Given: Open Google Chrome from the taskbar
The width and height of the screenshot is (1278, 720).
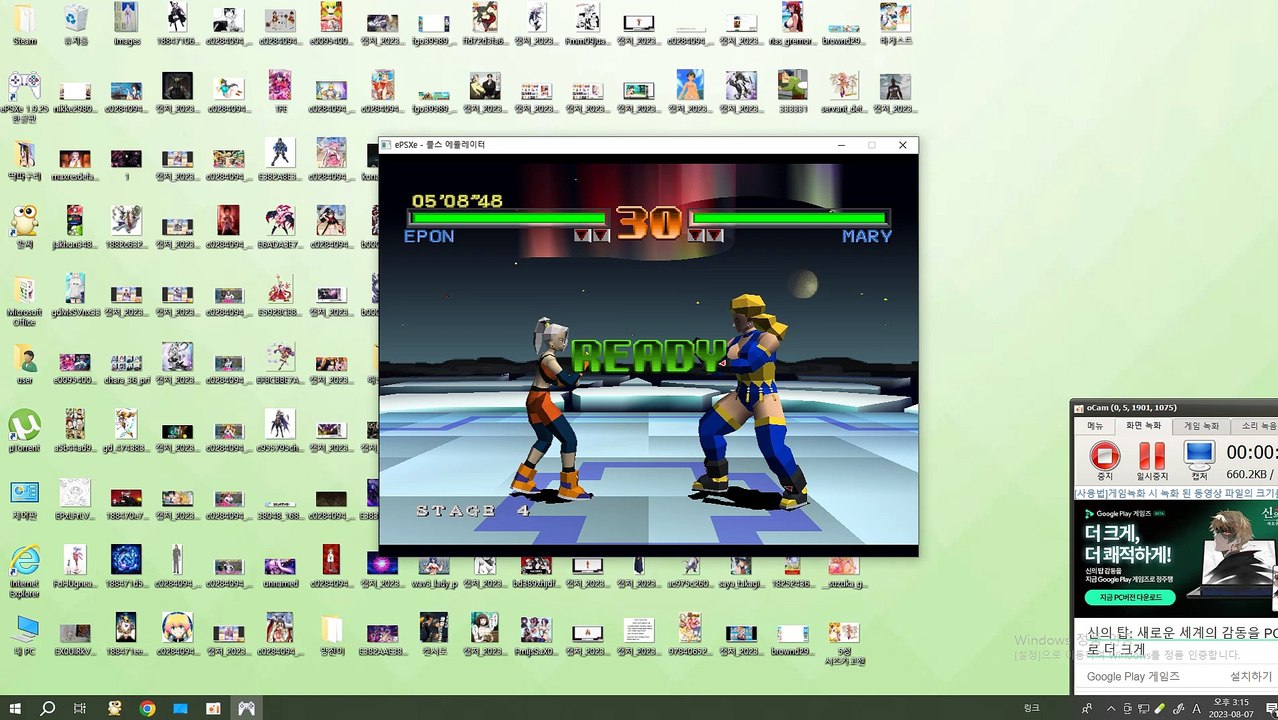Looking at the screenshot, I should (x=147, y=708).
